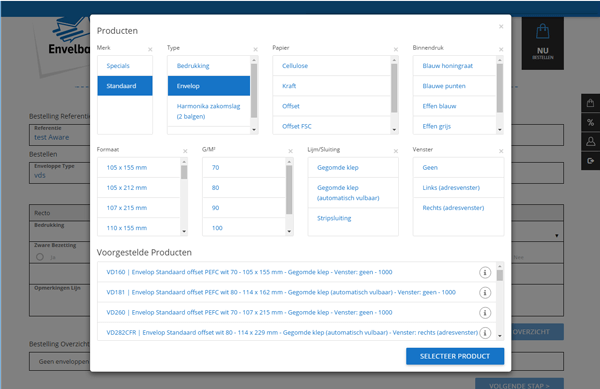Viewport: 600px width, 389px height.
Task: Select Geen venster option
Action: 458,168
